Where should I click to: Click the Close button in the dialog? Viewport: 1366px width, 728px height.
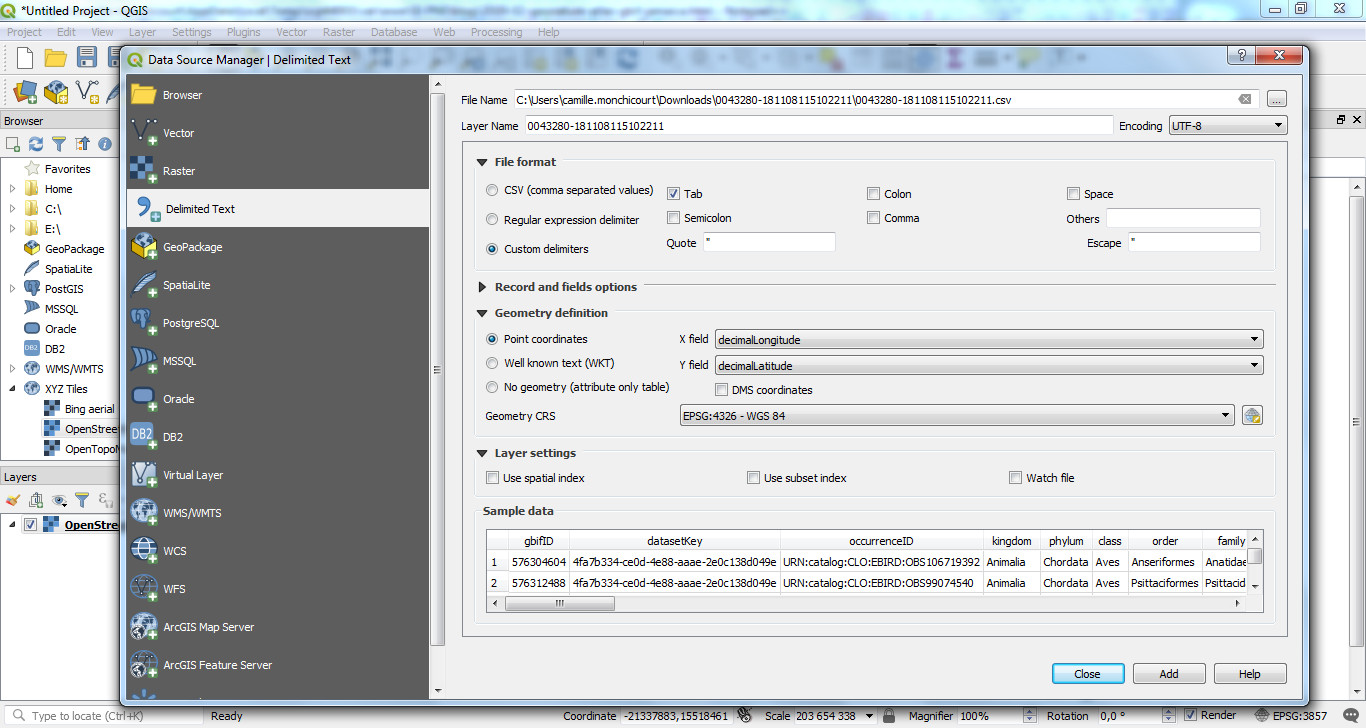[x=1088, y=674]
